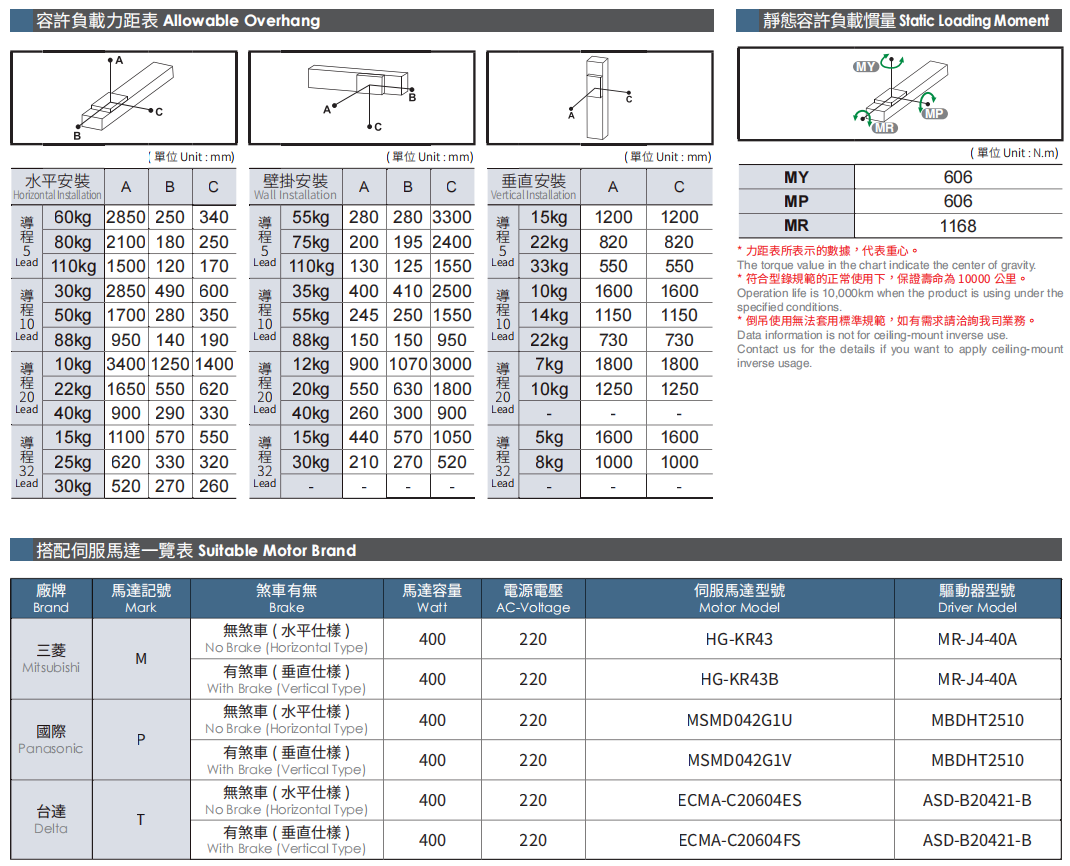Screen dimensions: 1070x866
Task: Click the MR value 1168 cell
Action: [x=957, y=226]
